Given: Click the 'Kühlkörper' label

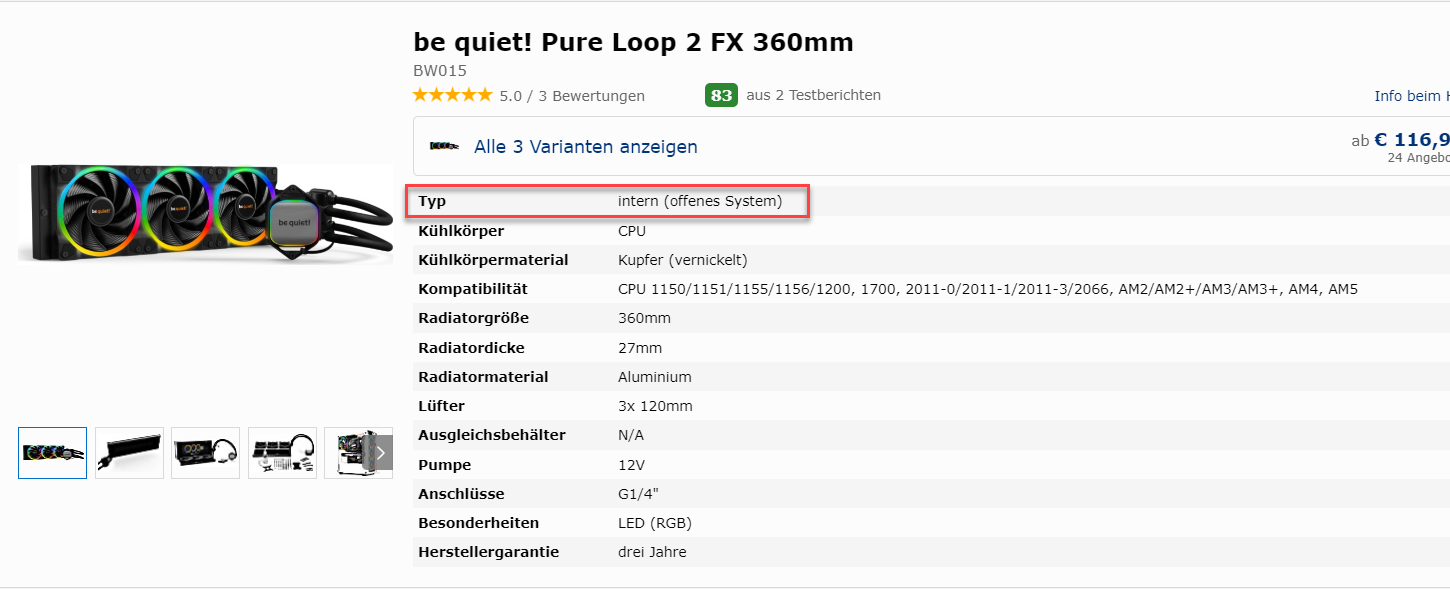Looking at the screenshot, I should click(461, 231).
